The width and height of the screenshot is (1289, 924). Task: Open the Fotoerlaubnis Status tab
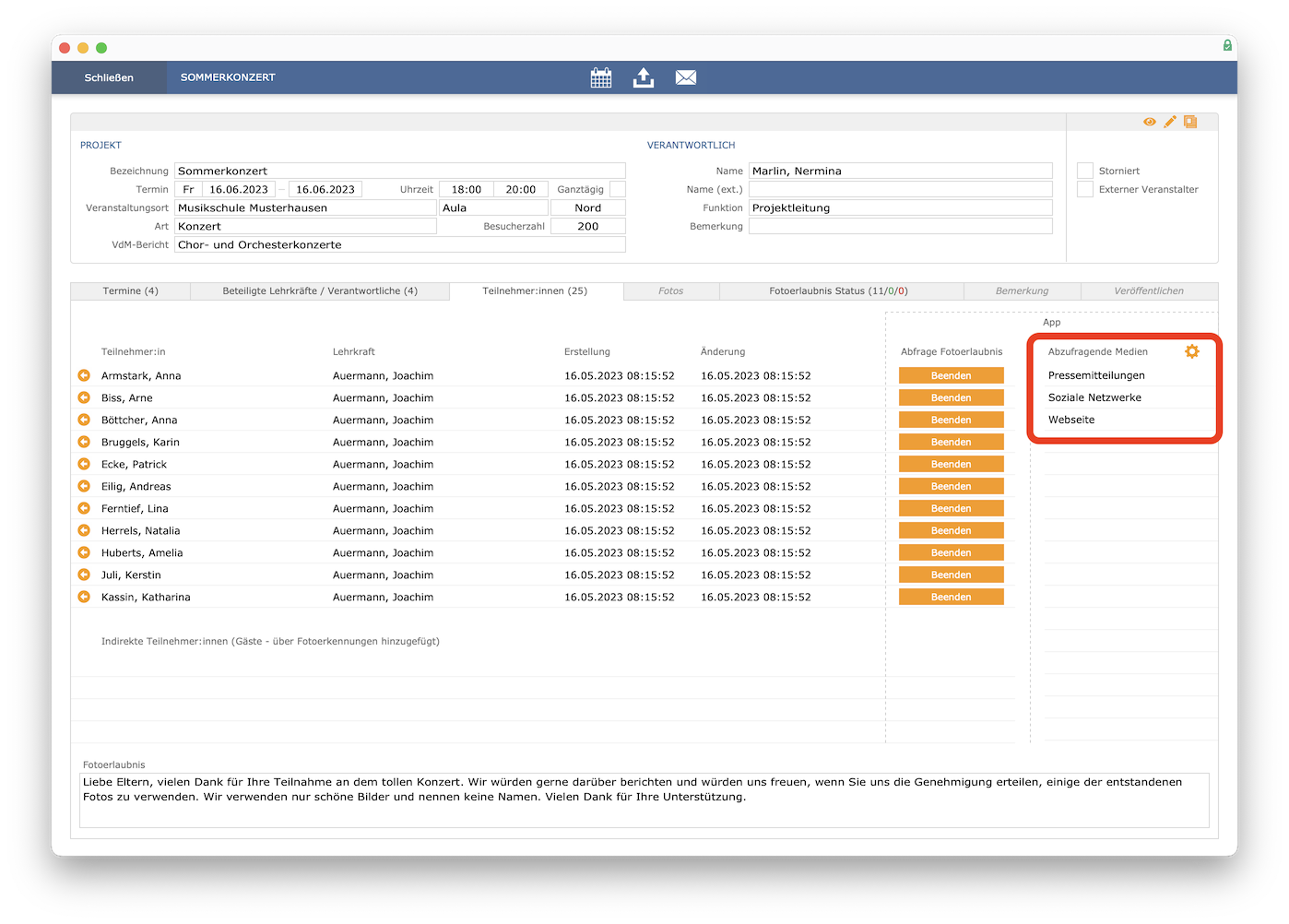click(839, 291)
